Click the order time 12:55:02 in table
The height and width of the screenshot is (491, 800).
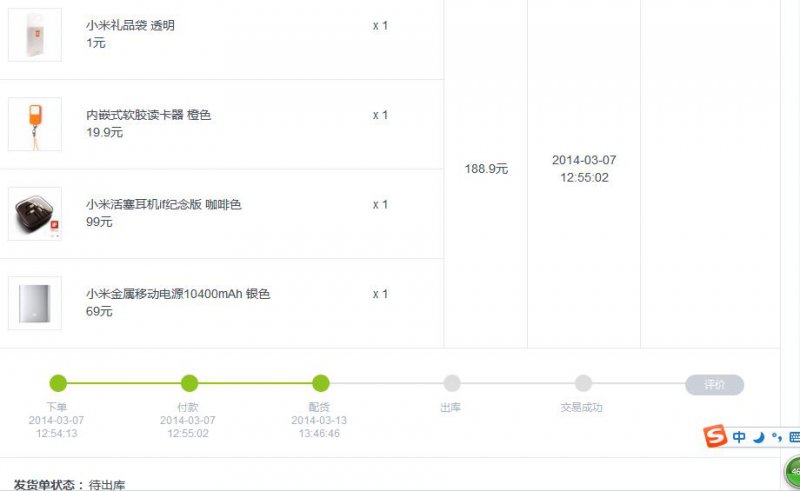[584, 178]
